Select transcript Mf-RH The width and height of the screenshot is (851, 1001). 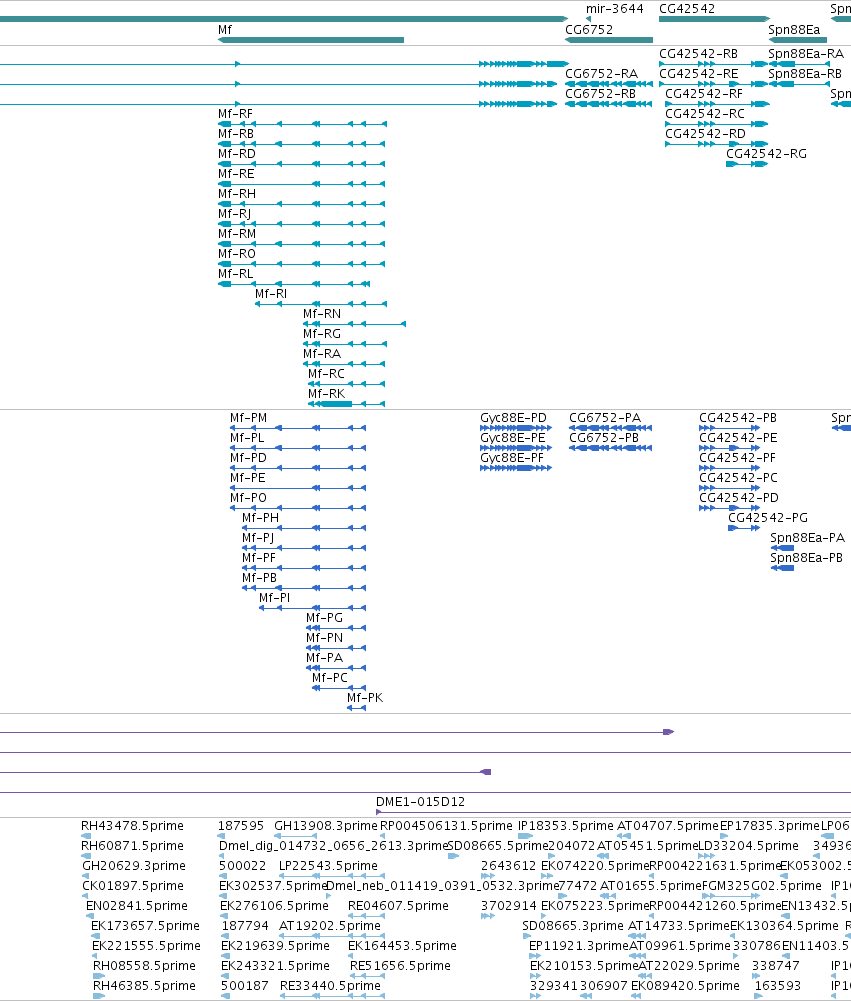236,194
